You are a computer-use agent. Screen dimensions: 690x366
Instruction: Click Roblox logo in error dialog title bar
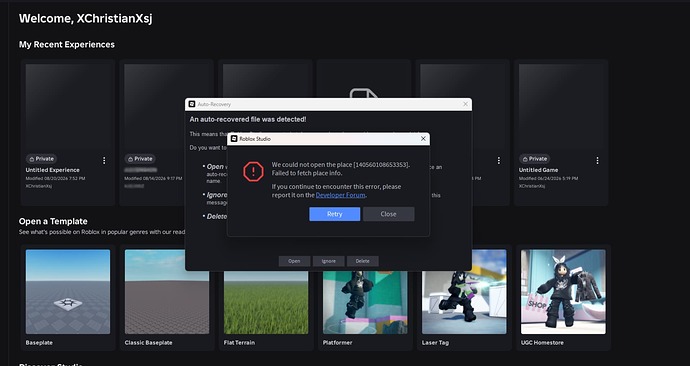pos(234,139)
